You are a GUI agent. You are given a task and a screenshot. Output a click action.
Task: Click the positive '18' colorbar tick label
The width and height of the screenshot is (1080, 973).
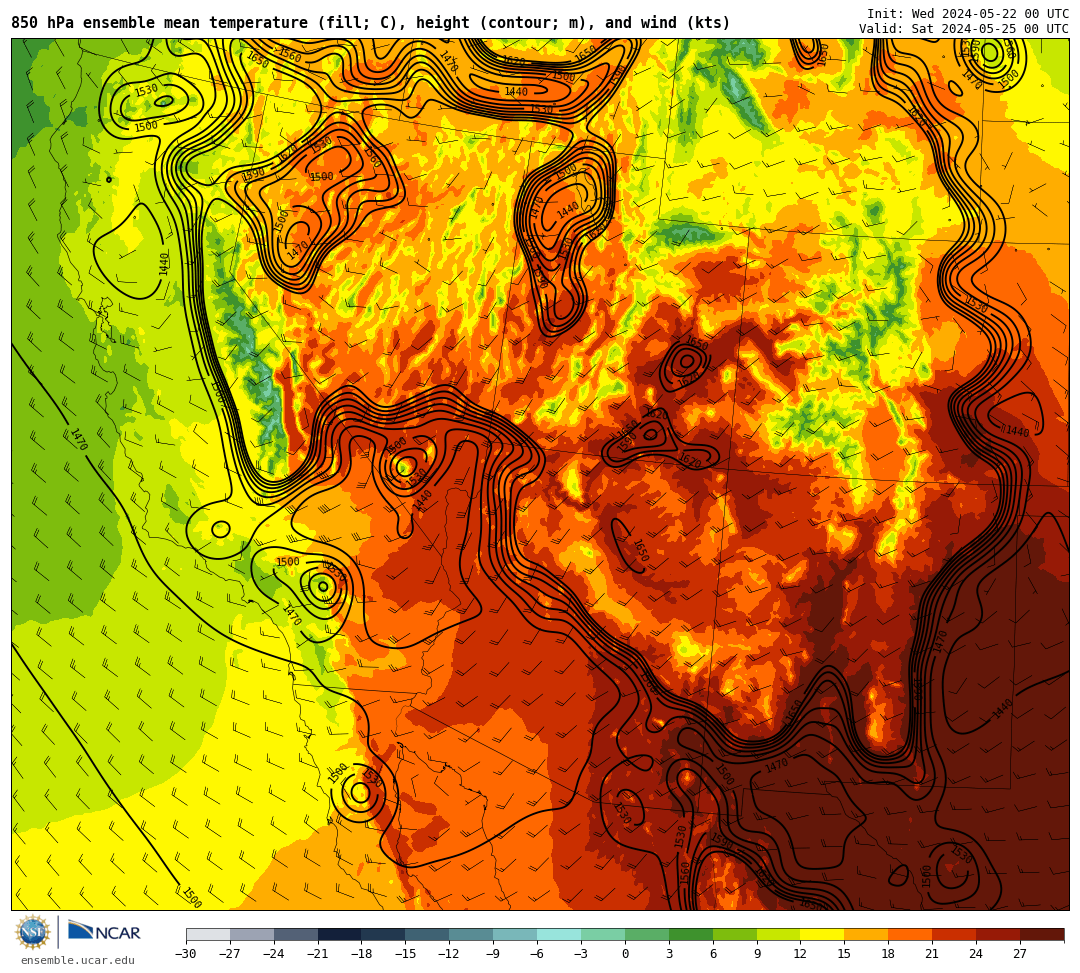coord(889,954)
